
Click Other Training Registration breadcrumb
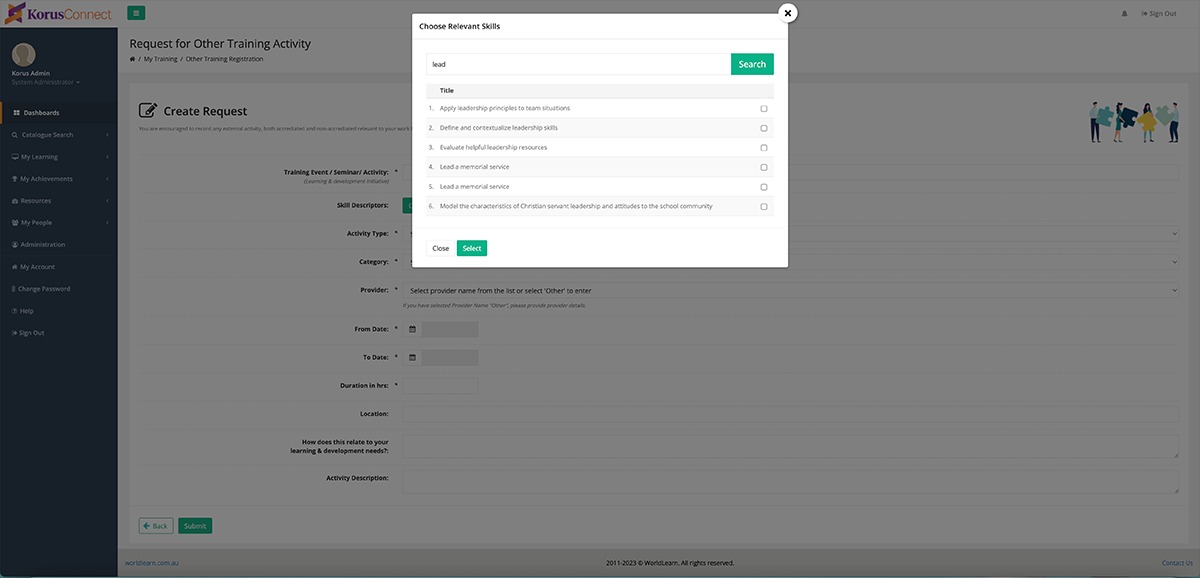225,59
